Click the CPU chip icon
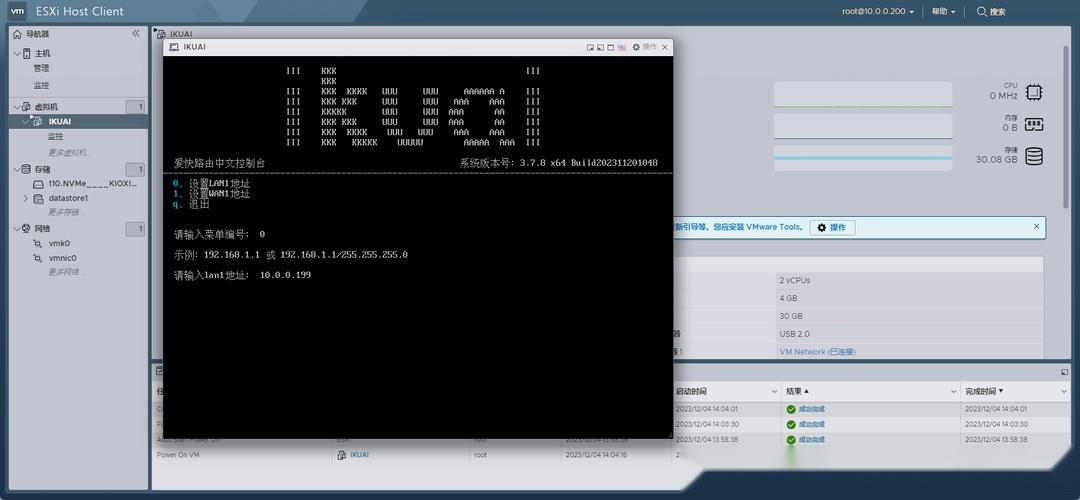This screenshot has height=500, width=1080. (x=1034, y=92)
